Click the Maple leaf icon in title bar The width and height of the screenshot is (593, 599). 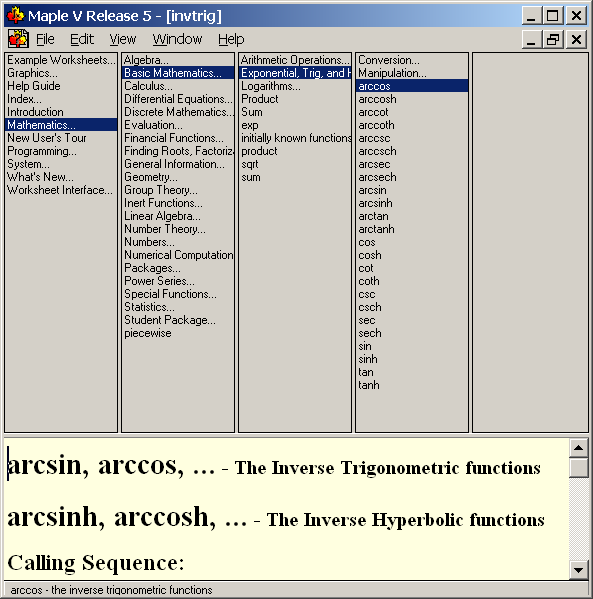(x=16, y=15)
